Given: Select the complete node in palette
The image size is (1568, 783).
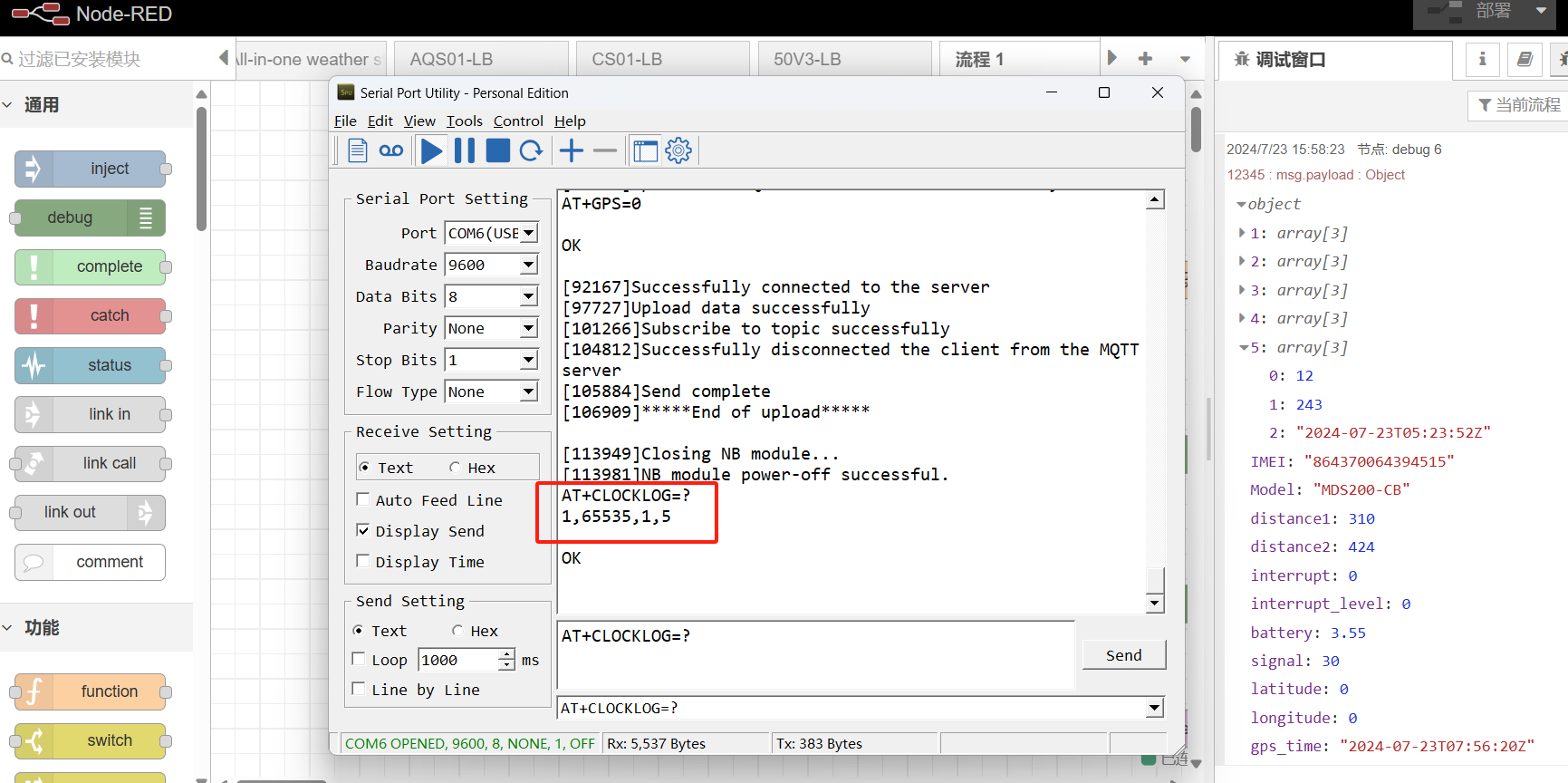Looking at the screenshot, I should (90, 266).
